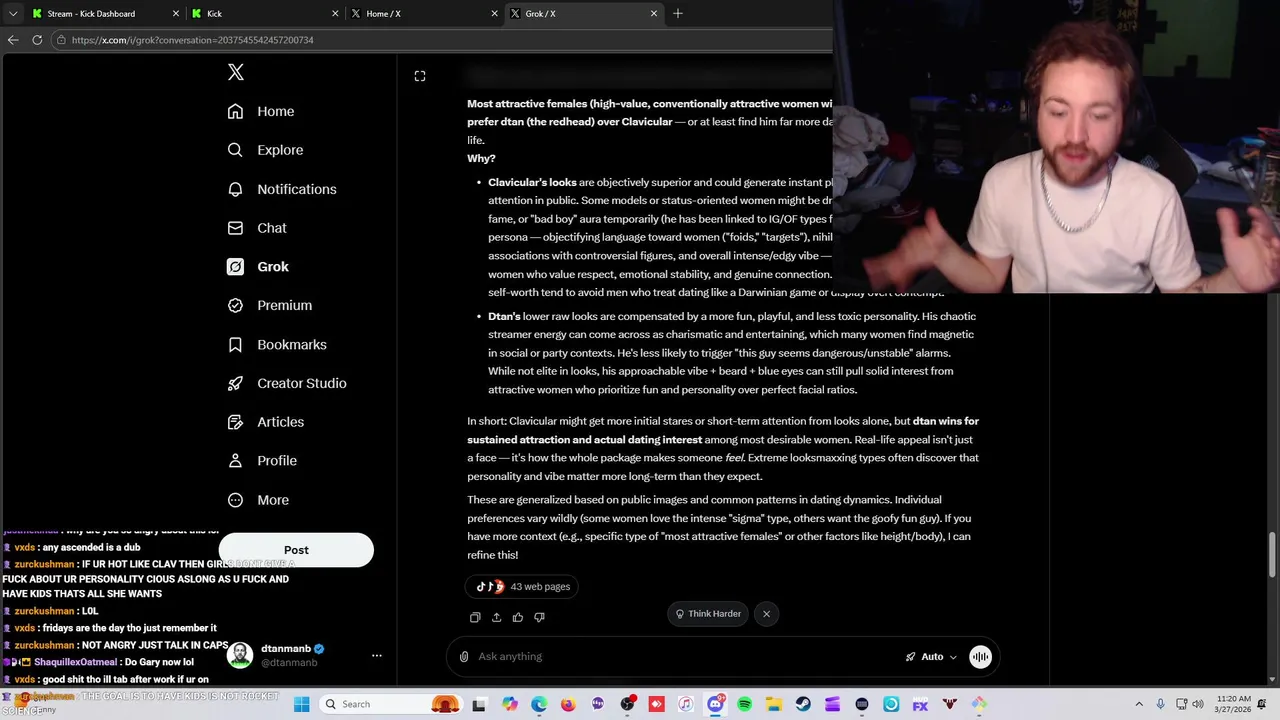Open Microsoft Edge from taskbar

point(539,704)
